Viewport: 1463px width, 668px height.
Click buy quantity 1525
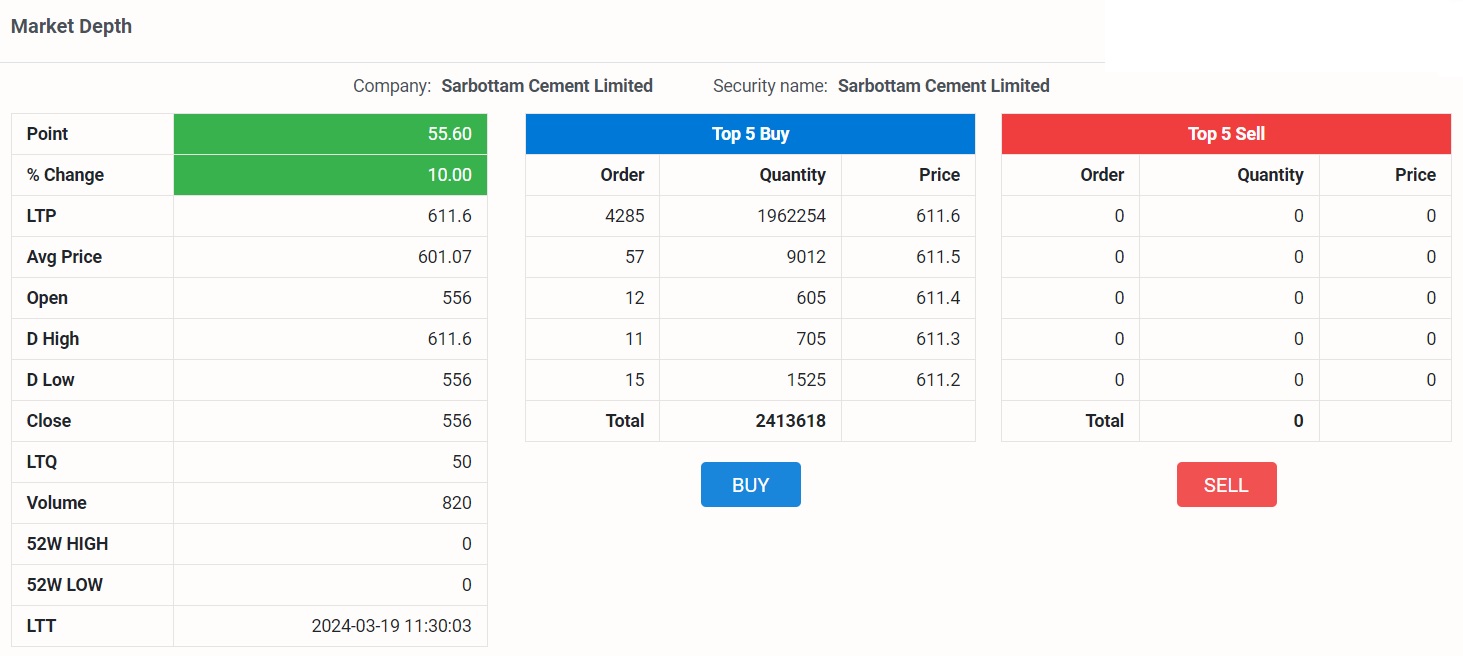(806, 380)
